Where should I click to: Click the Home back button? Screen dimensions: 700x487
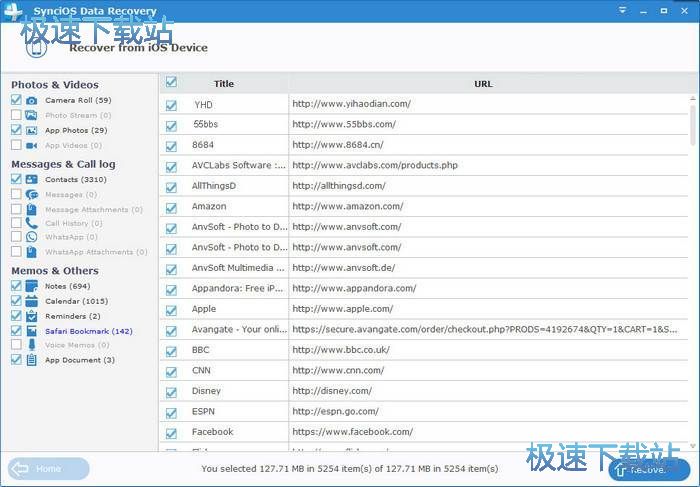48,469
